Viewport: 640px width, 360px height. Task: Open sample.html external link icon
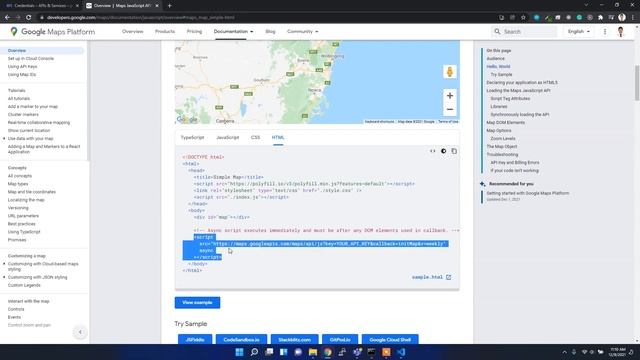point(448,277)
